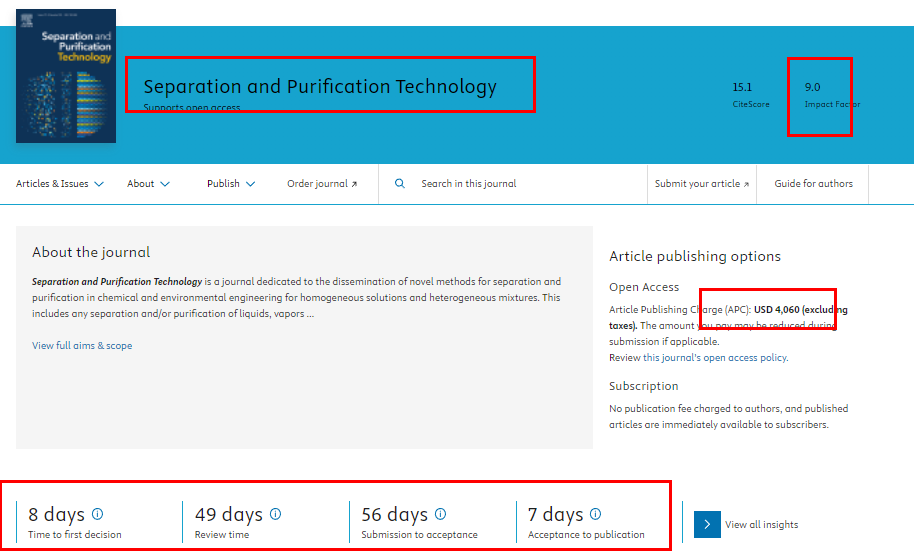Screen dimensions: 914x559
Task: Click View all insights text
Action: [x=761, y=525]
